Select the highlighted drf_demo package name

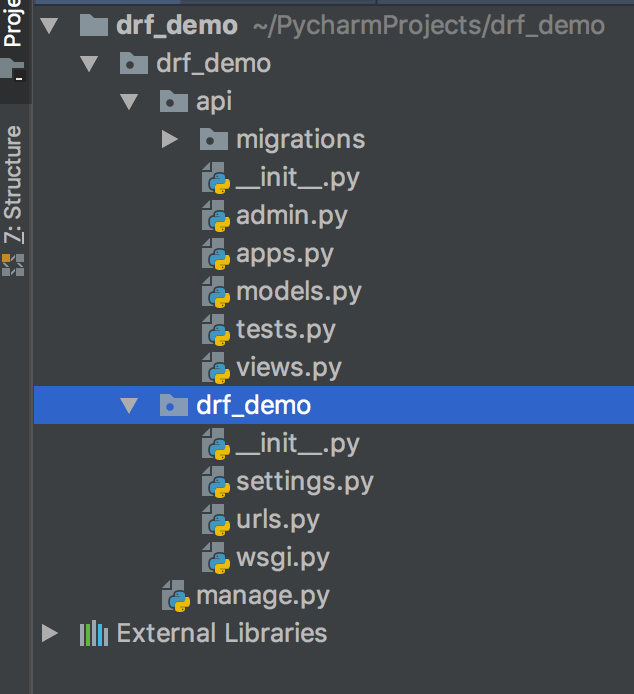click(253, 406)
